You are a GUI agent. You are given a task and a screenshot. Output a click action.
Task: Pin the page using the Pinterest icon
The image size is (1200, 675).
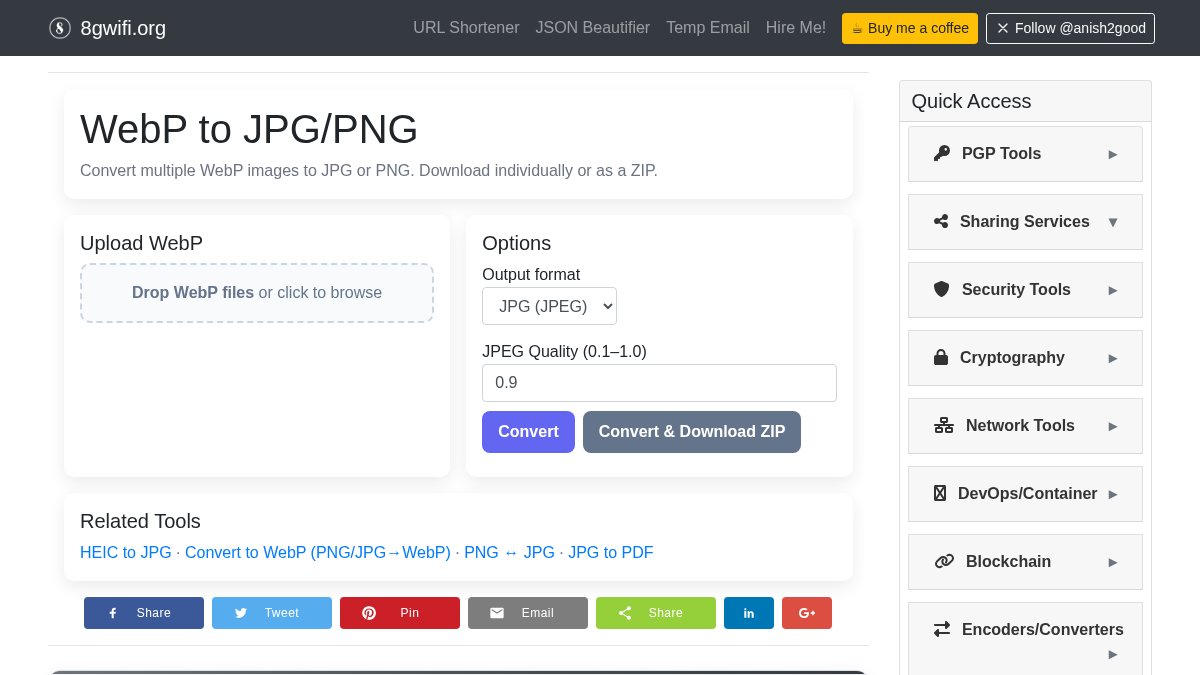click(x=369, y=613)
